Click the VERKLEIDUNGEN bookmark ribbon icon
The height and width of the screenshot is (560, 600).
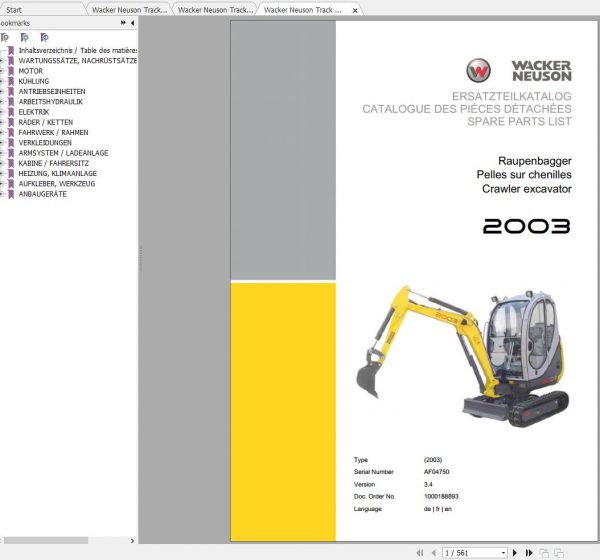click(11, 143)
